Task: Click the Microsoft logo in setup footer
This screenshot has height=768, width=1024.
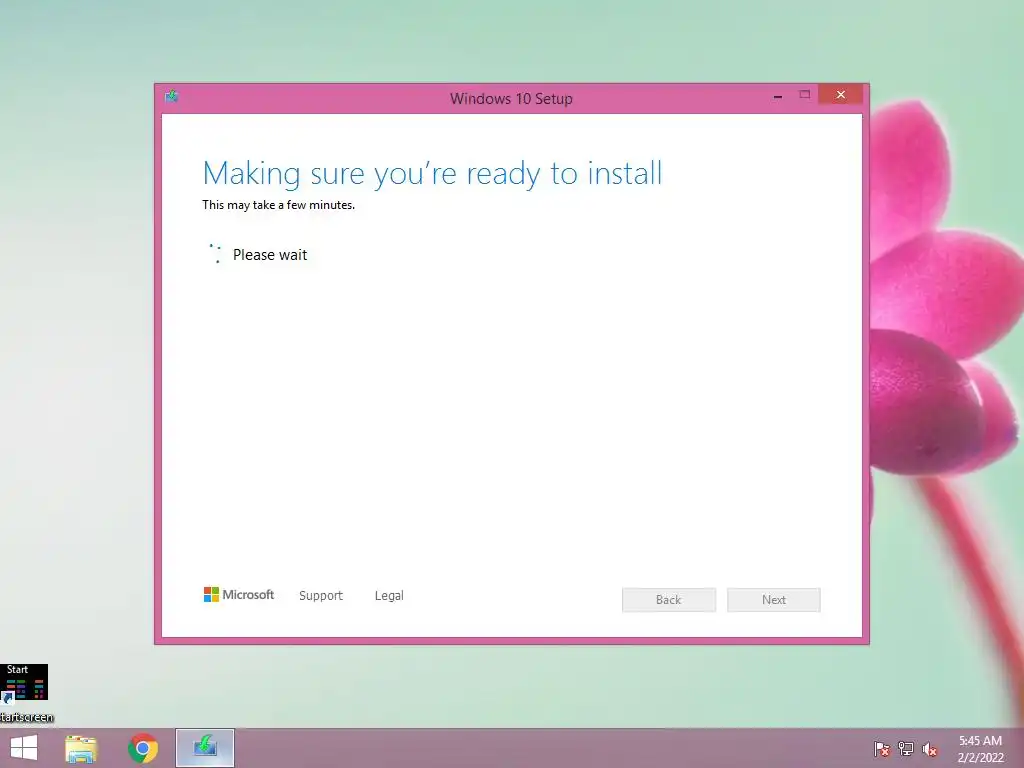Action: [x=239, y=594]
